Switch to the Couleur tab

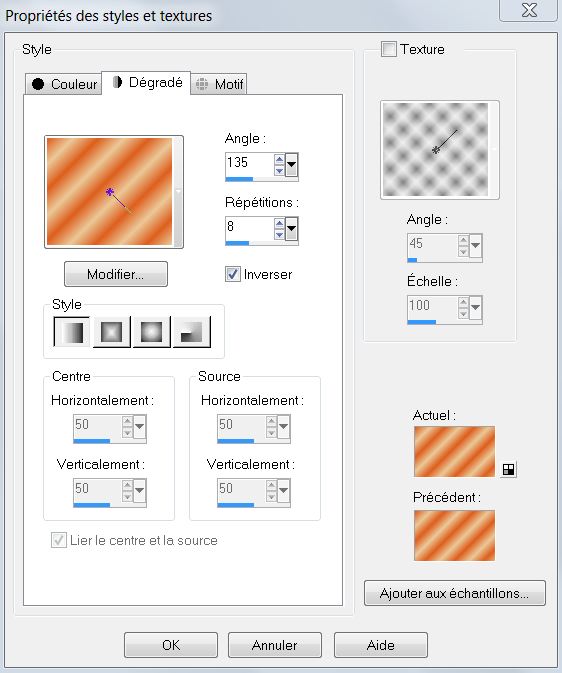tap(64, 84)
